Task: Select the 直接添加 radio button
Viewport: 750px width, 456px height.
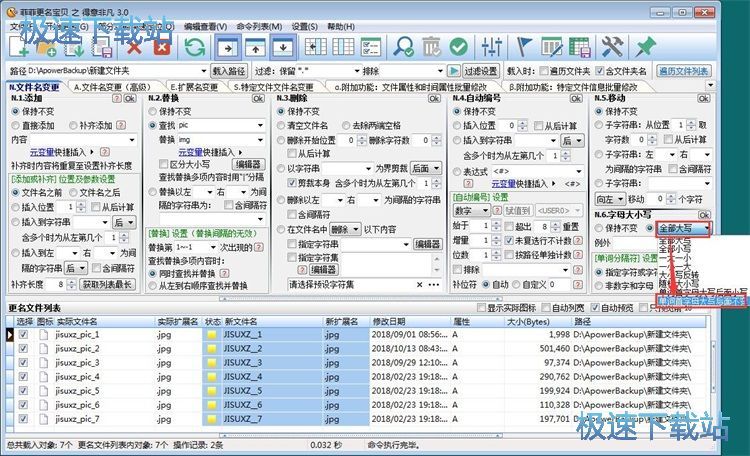Action: [15, 125]
